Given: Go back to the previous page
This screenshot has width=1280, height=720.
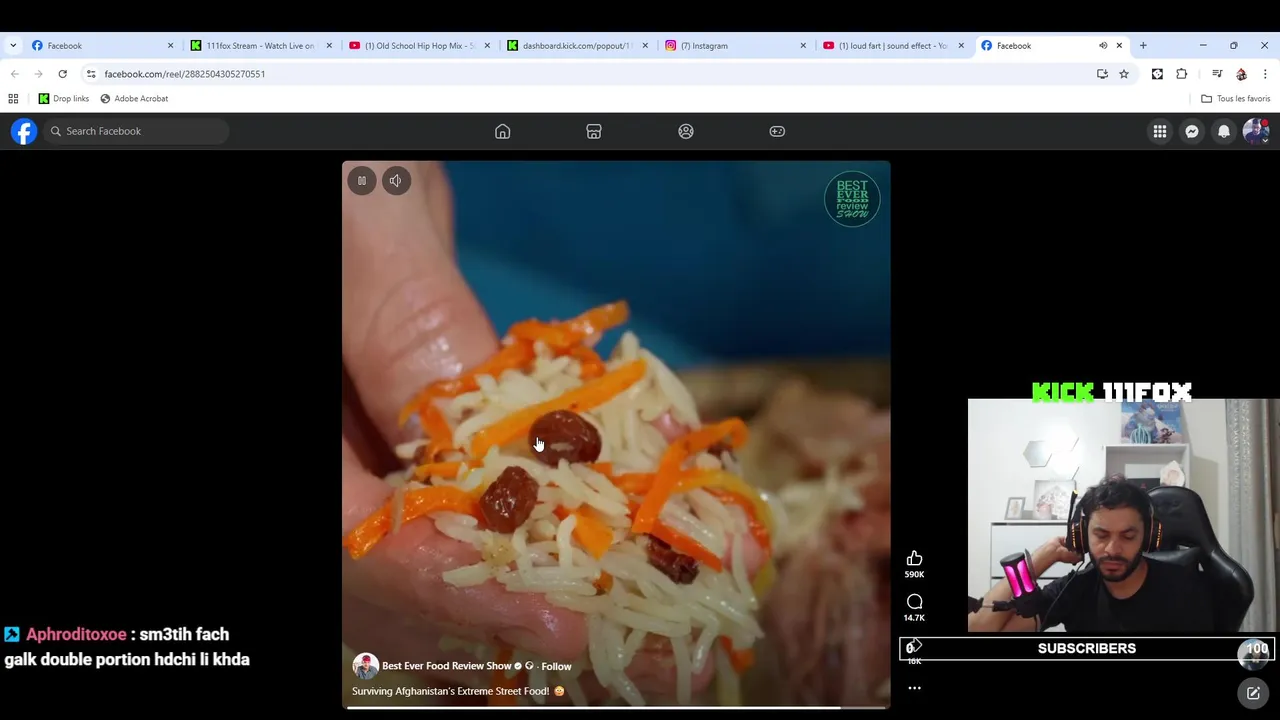Looking at the screenshot, I should (x=15, y=74).
